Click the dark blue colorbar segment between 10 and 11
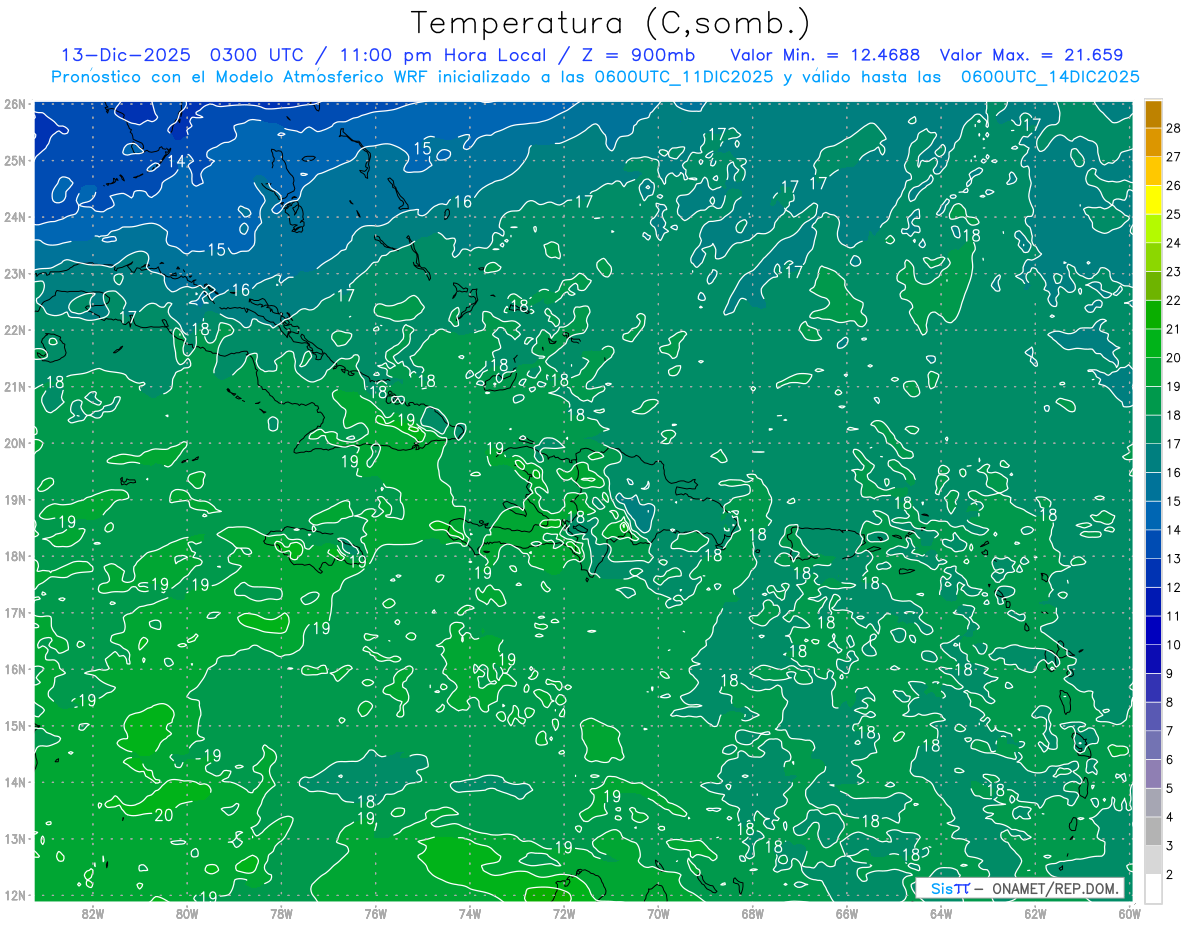The height and width of the screenshot is (927, 1200). (x=1153, y=631)
